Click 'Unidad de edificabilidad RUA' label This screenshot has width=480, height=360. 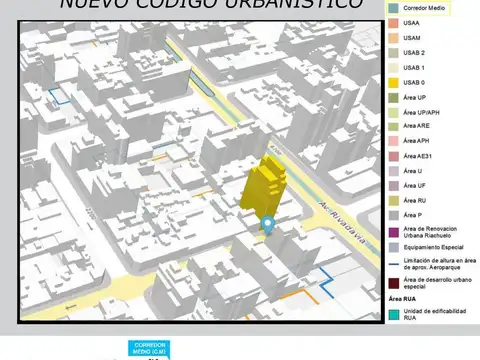coord(435,314)
